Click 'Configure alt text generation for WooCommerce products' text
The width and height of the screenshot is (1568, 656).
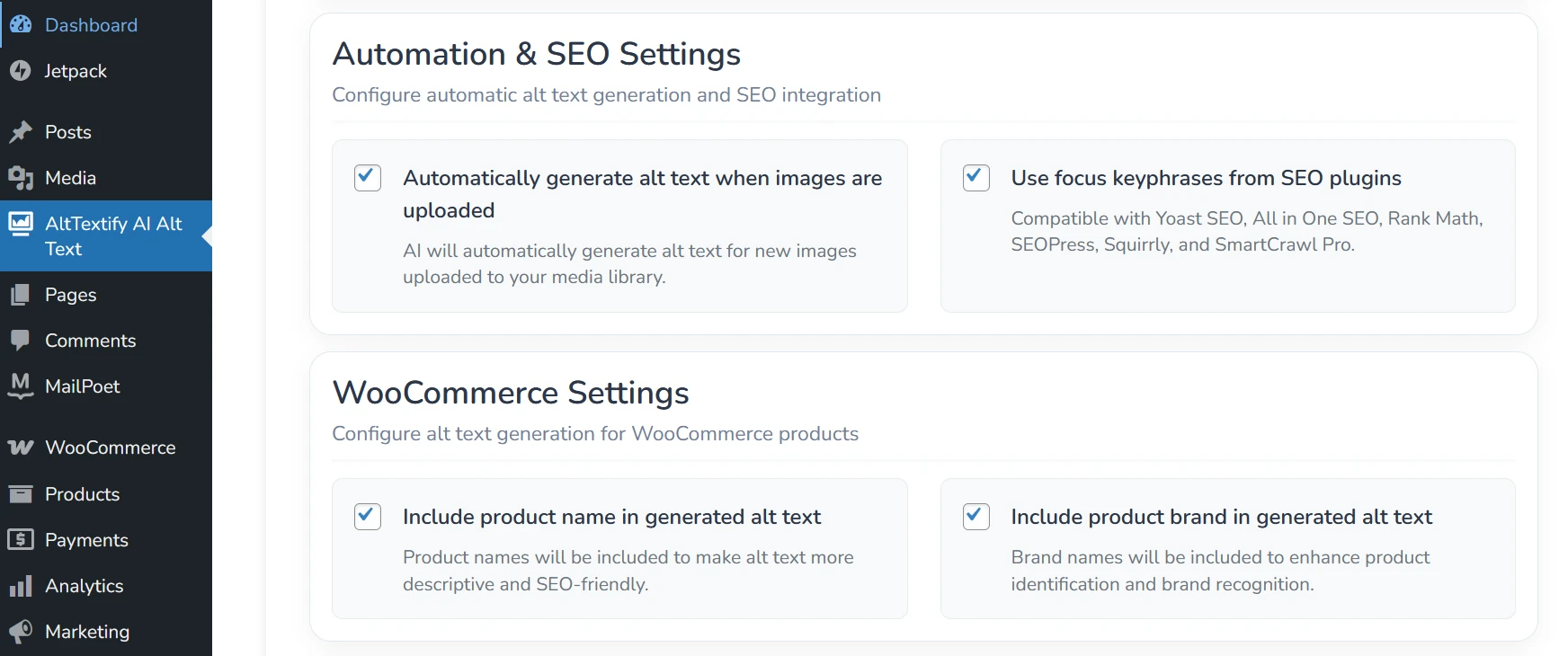click(x=595, y=434)
